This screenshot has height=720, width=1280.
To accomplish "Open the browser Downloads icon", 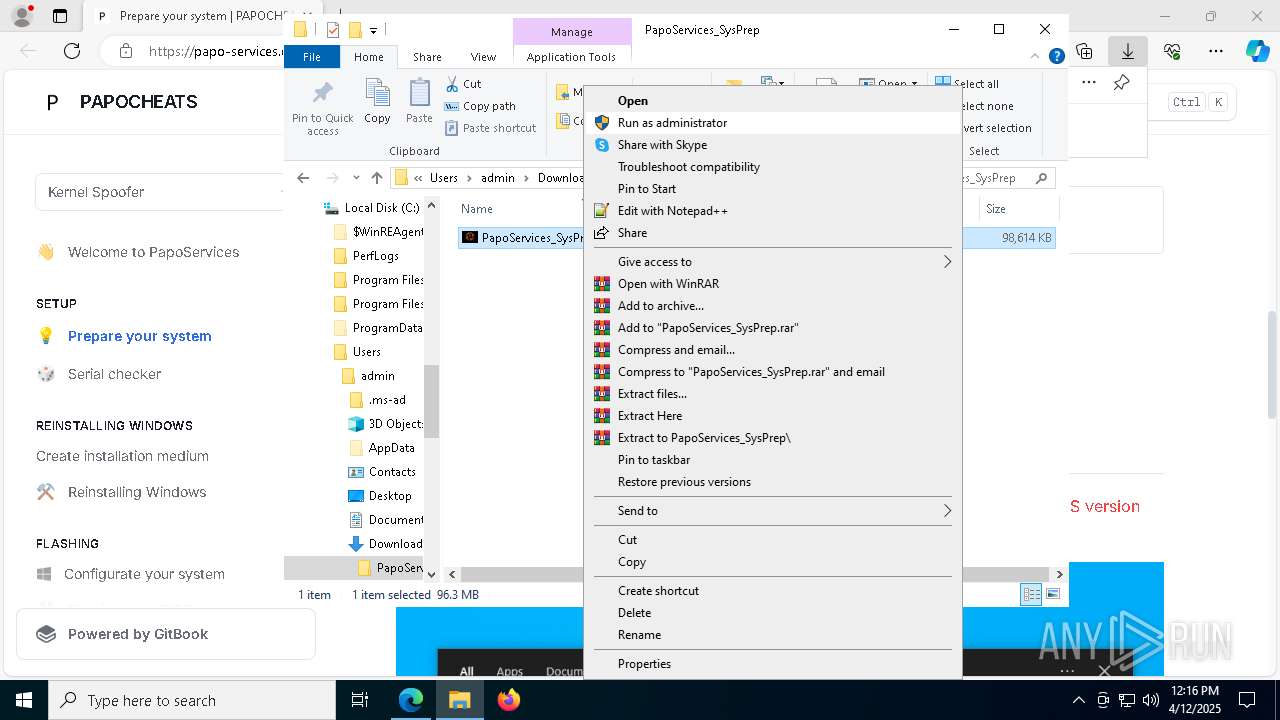I will (x=1127, y=50).
